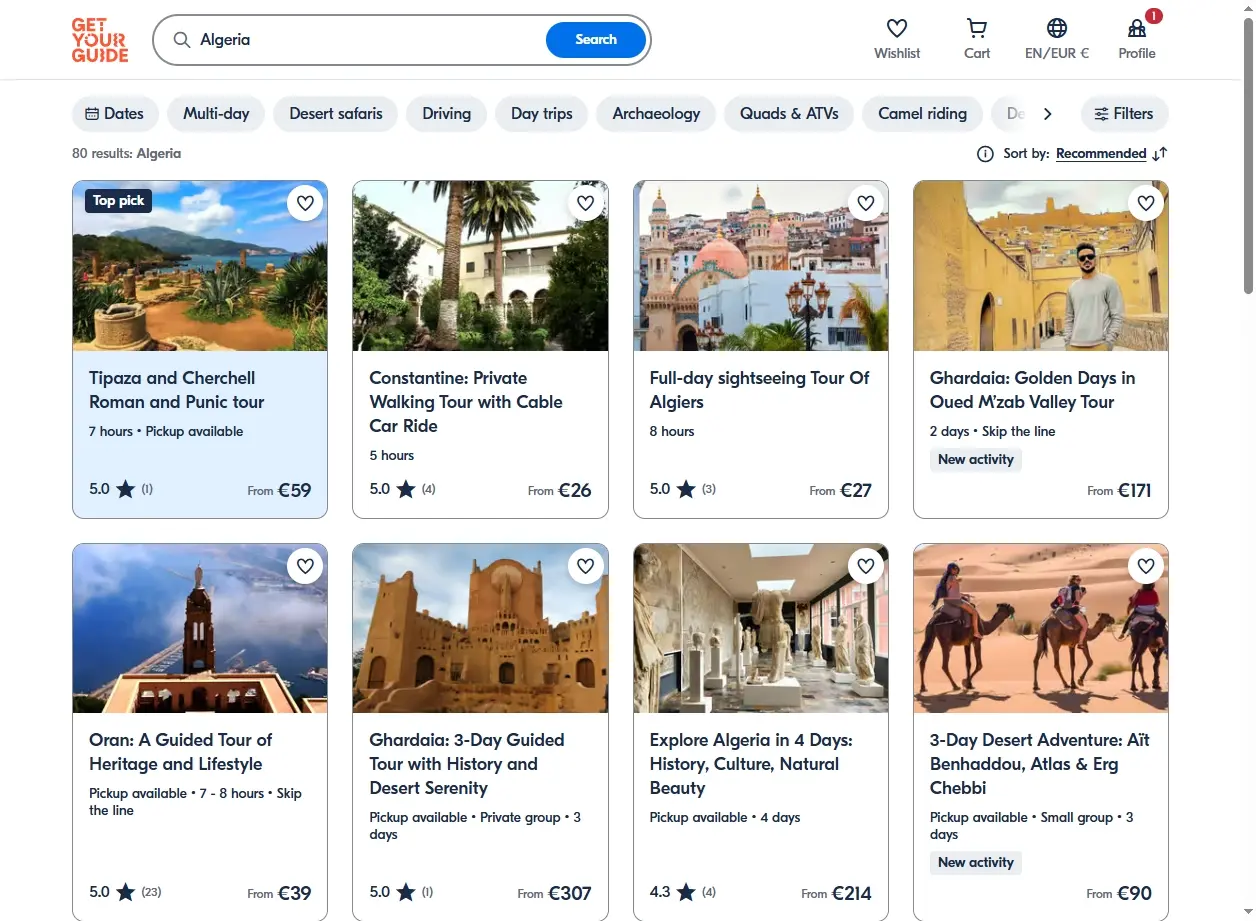Click the Ghardaia mud-brick fortress thumbnail
Screen dimensions: 1256x921
point(480,628)
